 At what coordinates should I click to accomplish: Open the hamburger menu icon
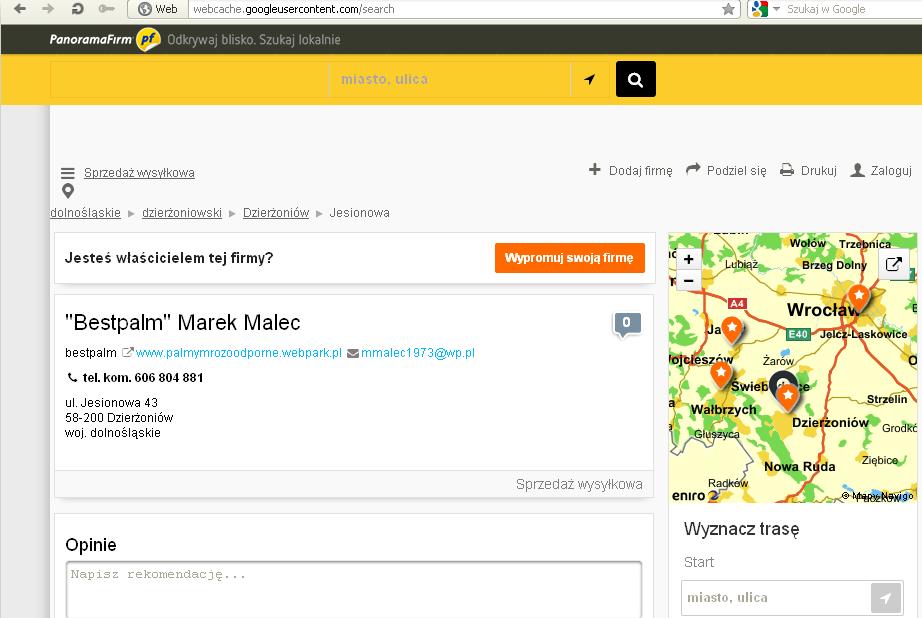click(68, 173)
